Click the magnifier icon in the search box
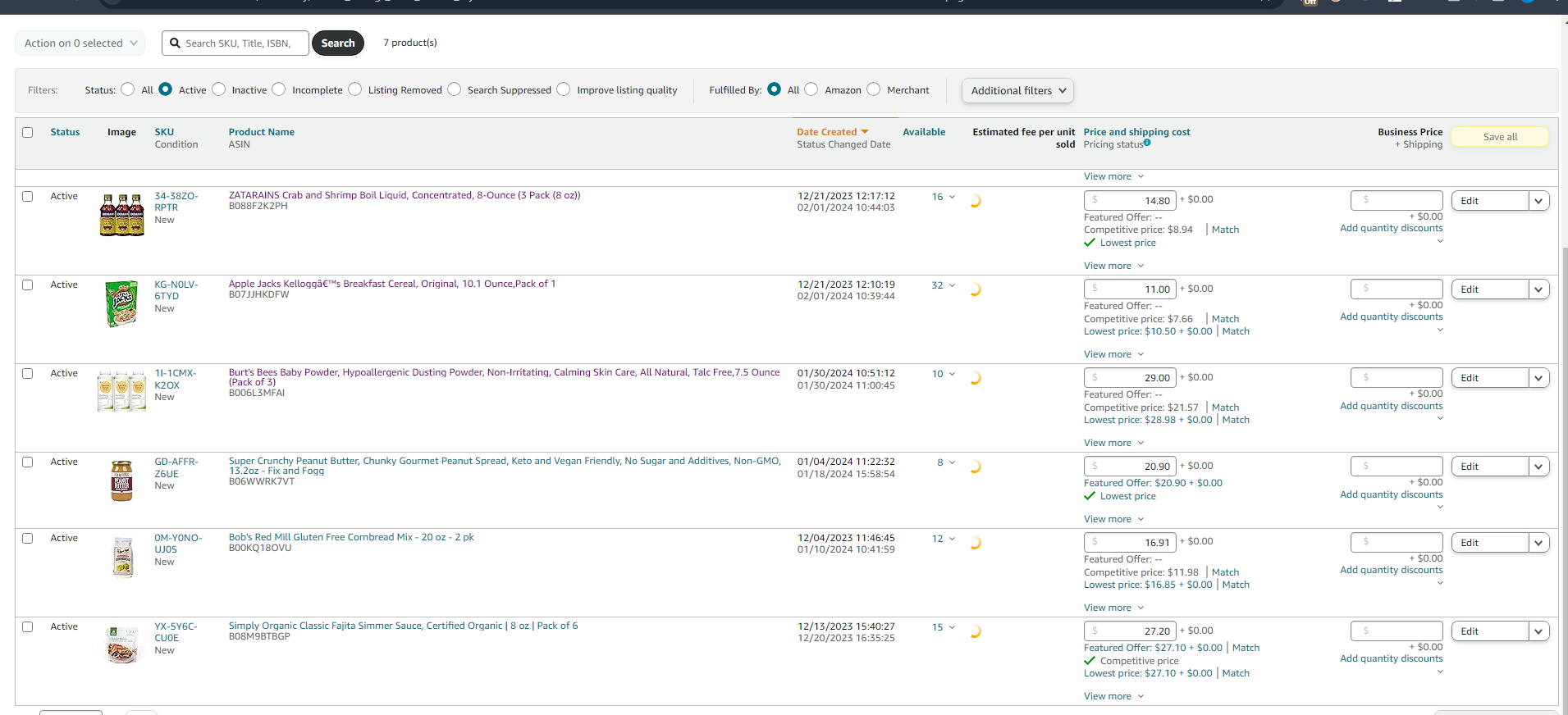 click(175, 43)
